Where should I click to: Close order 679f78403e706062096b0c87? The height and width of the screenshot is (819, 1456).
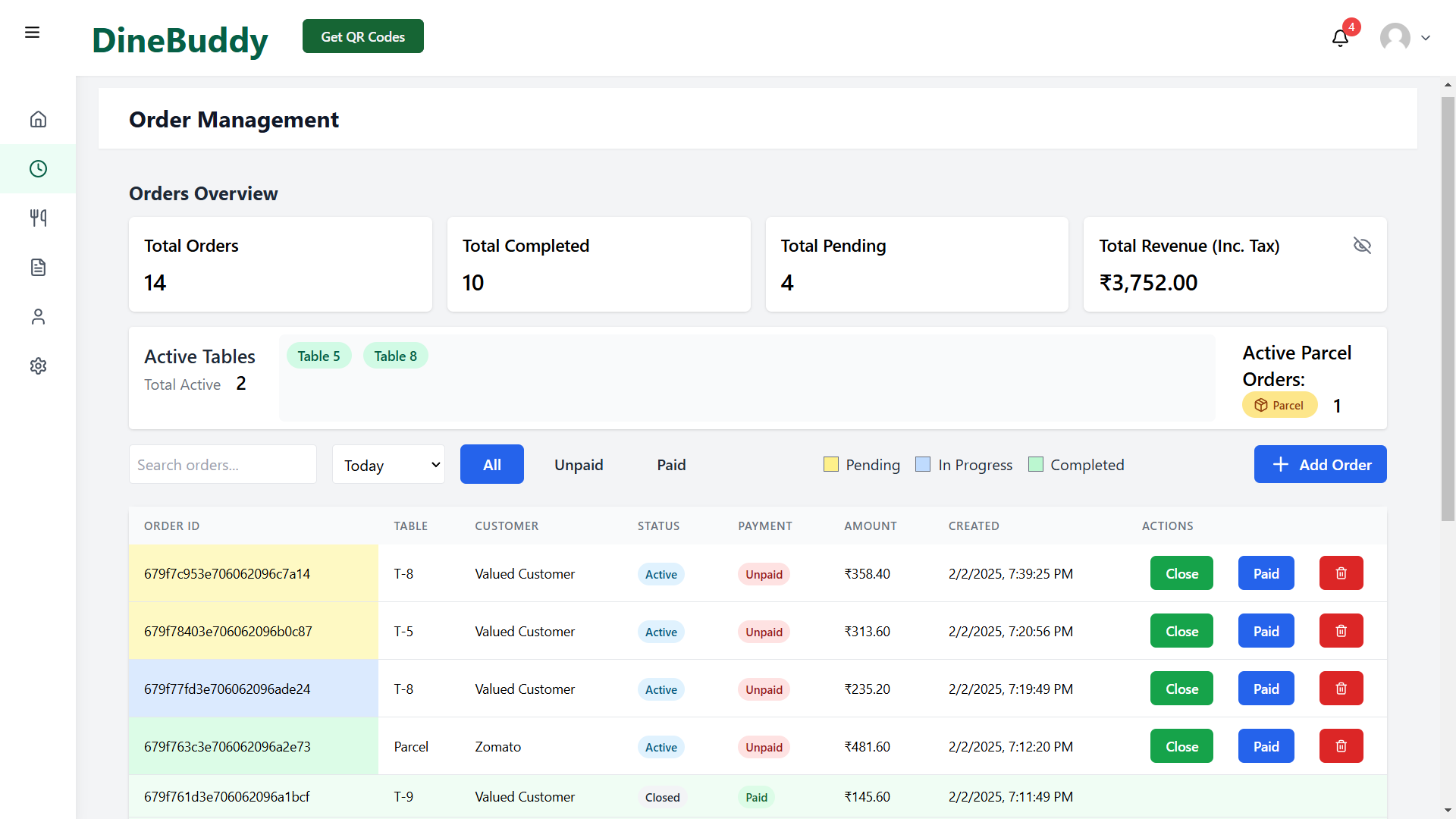(1181, 631)
